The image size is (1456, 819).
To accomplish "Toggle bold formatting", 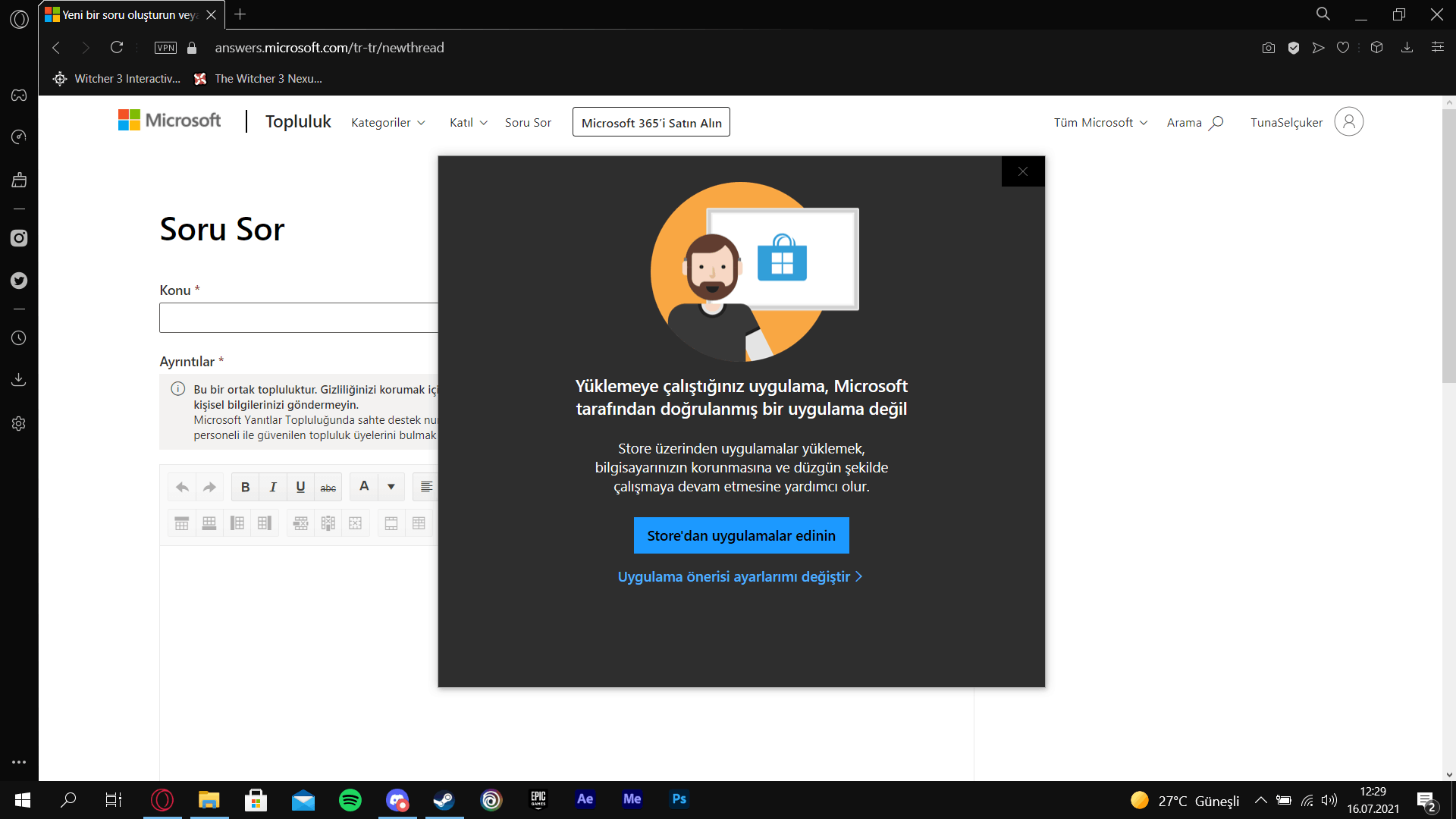I will click(x=245, y=487).
